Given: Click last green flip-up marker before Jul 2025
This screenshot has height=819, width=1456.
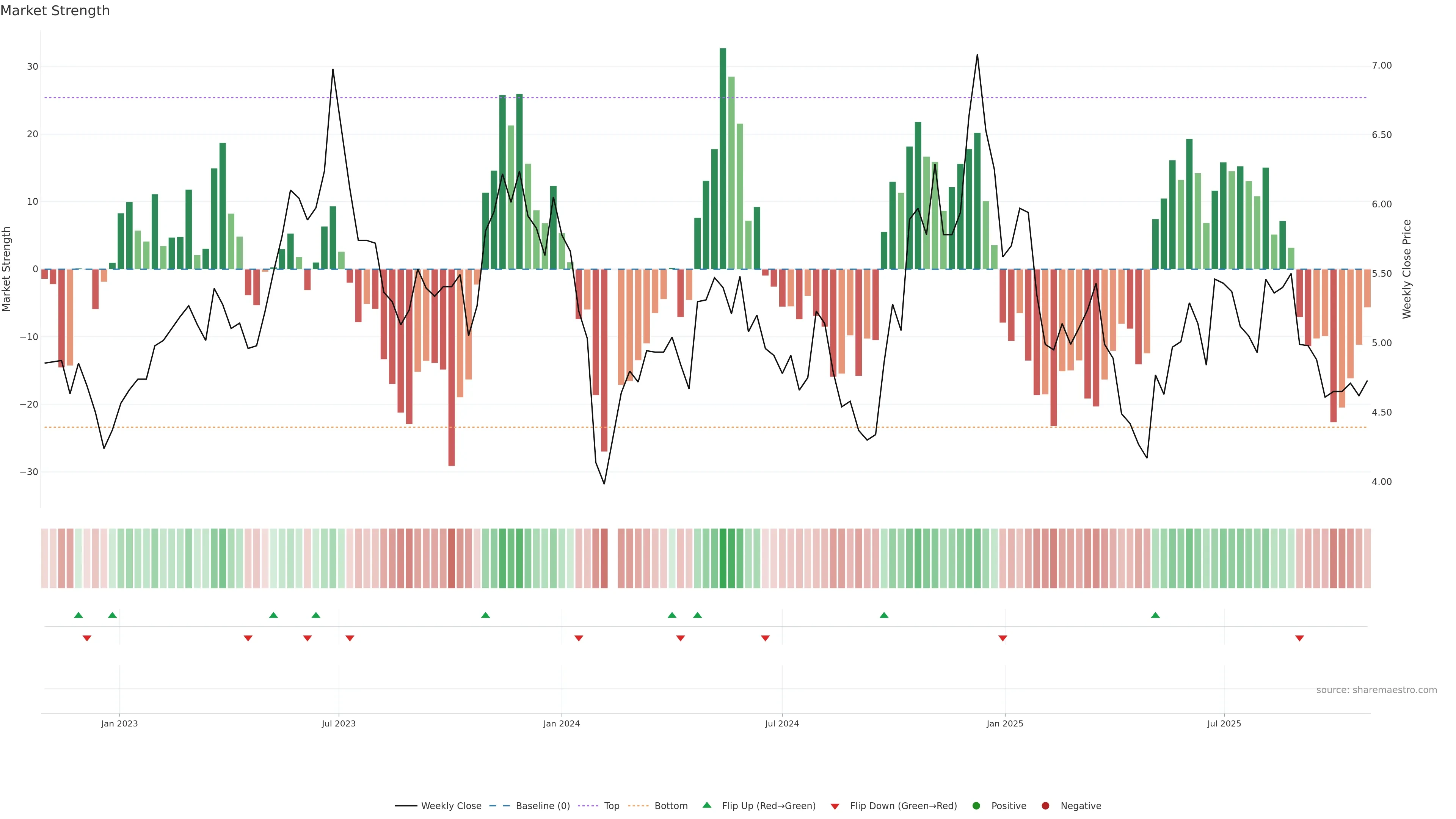Looking at the screenshot, I should tap(1155, 615).
